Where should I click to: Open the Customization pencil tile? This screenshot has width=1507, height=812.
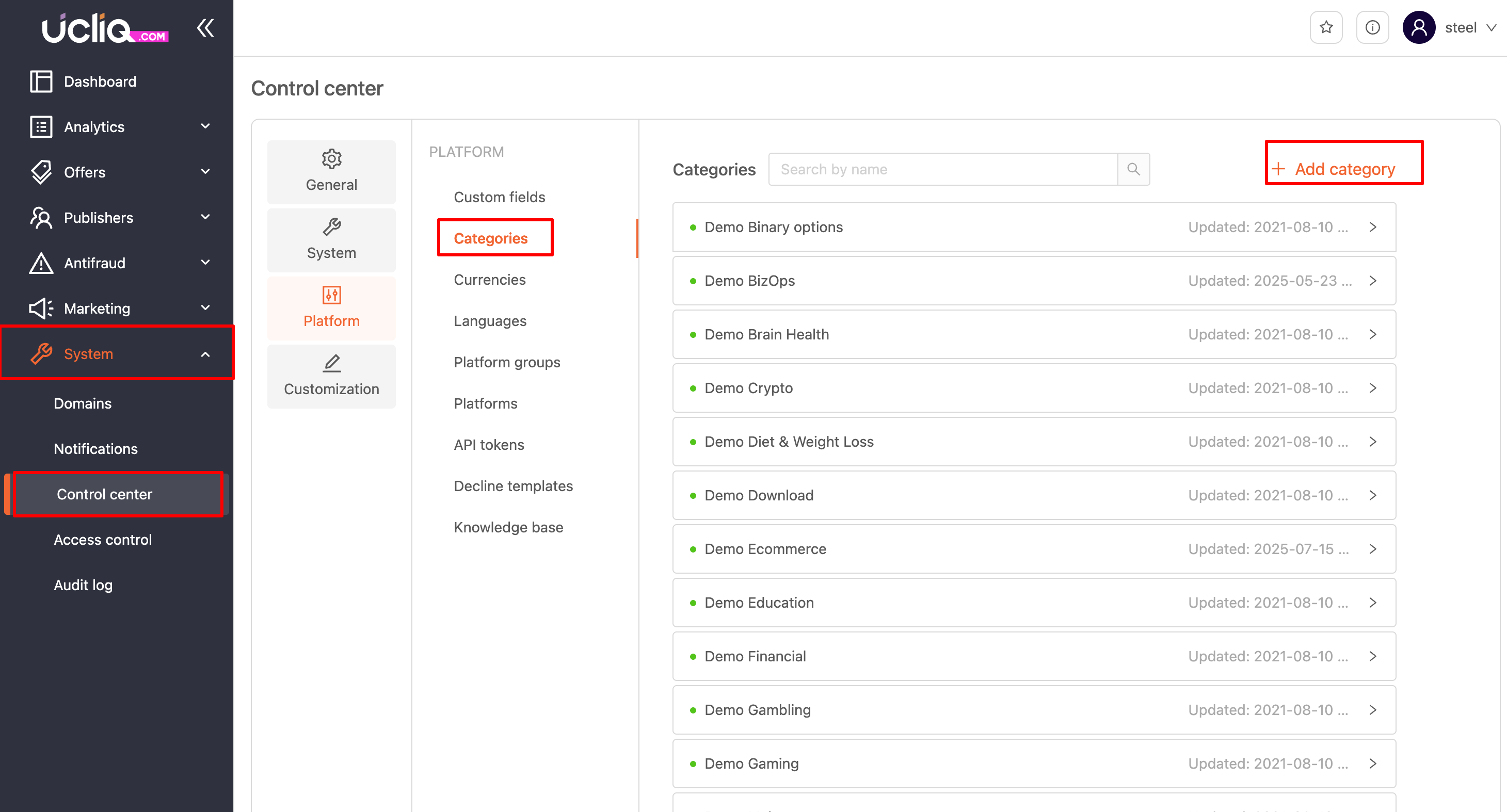(x=331, y=376)
